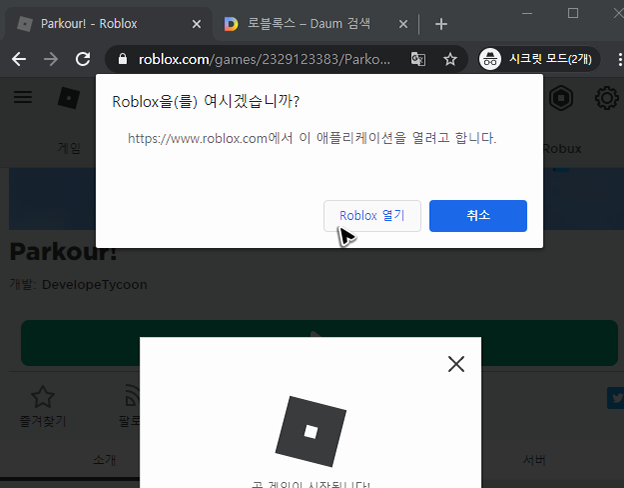Click the 'Roblox 열기' button in dialog

click(372, 216)
